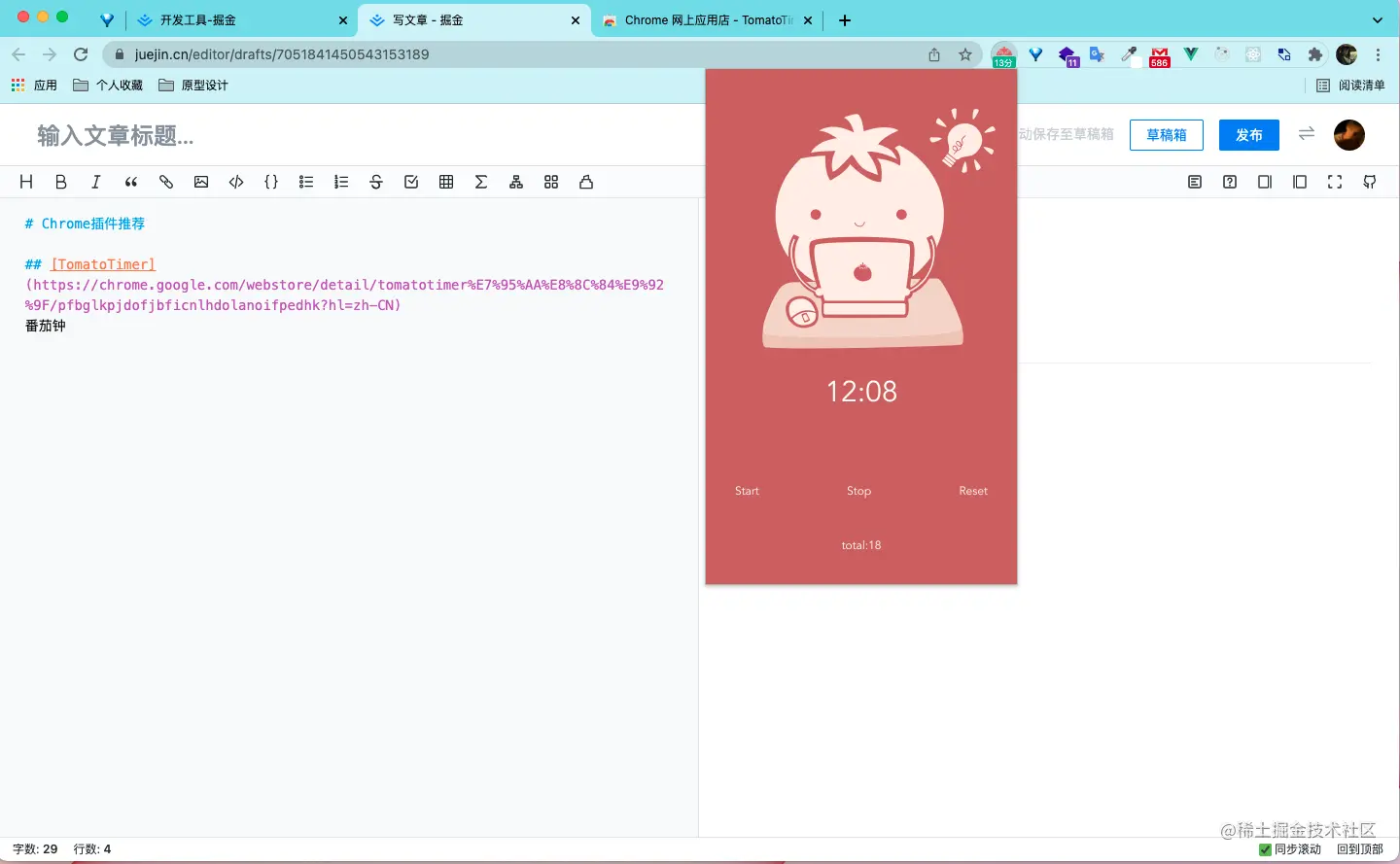The image size is (1400, 864).
Task: Open the 原型设计 bookmarks folder
Action: tap(193, 86)
